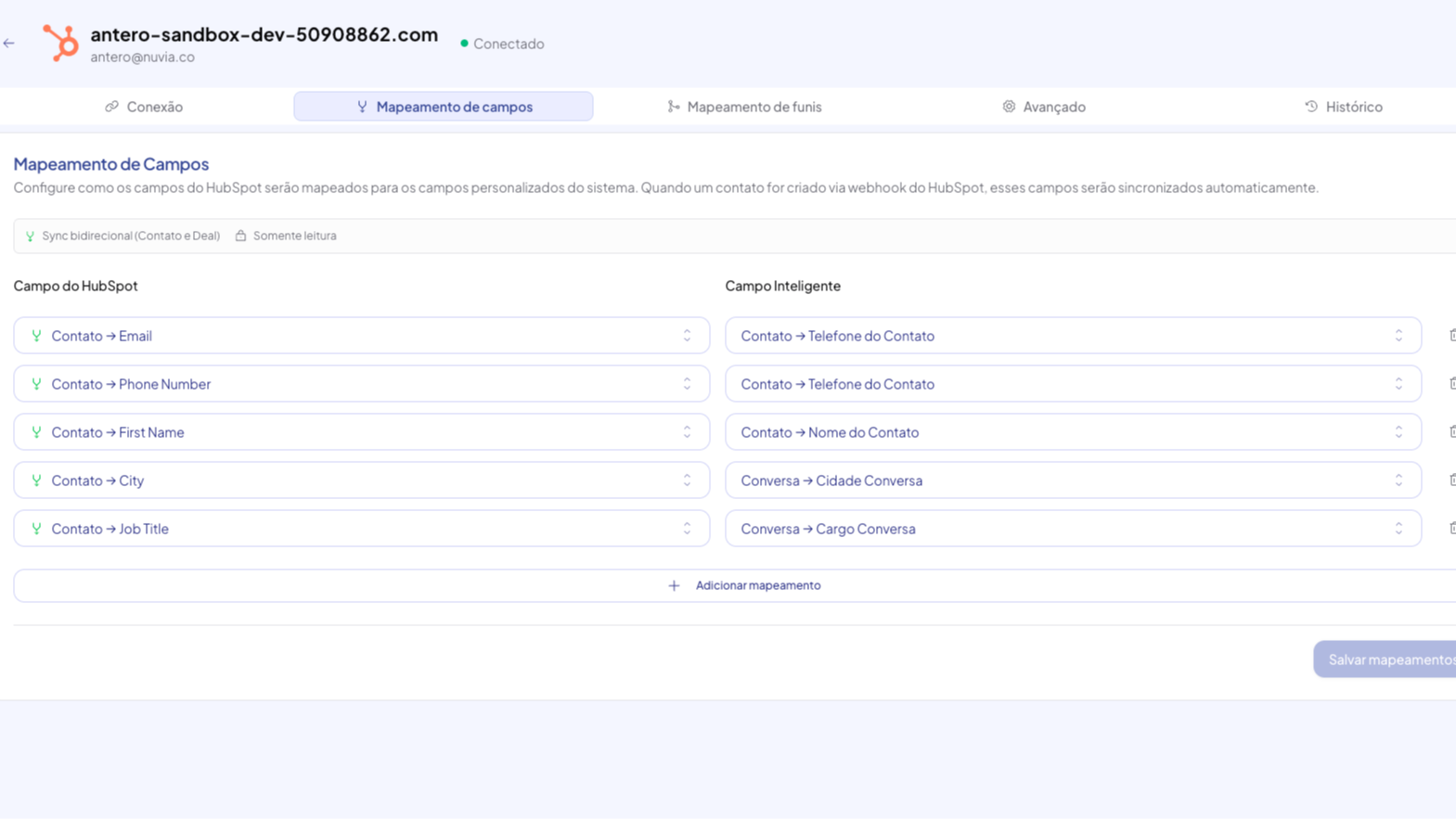Click the sync icon beside Contato Job Title
This screenshot has width=1456, height=819.
(36, 529)
